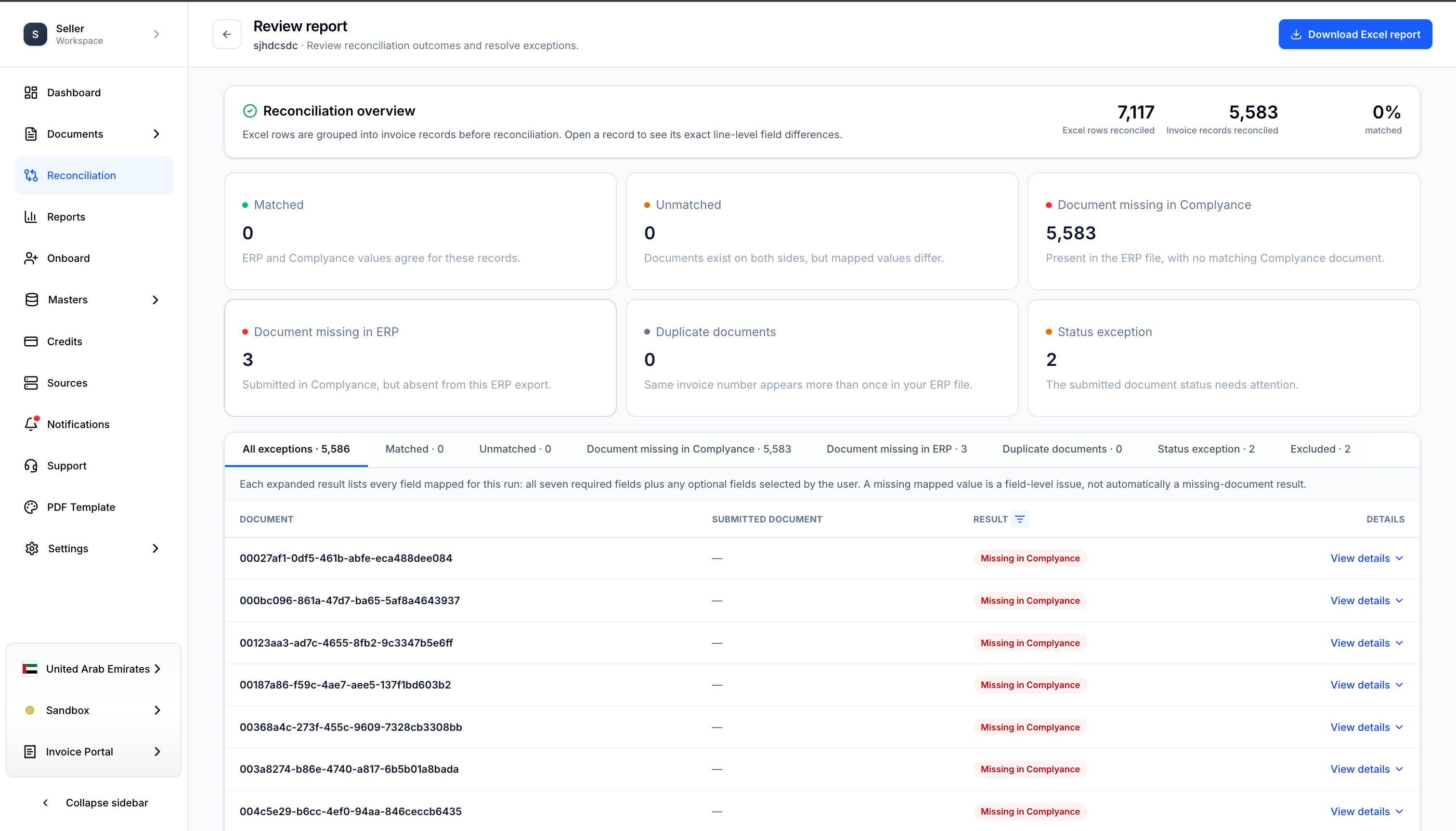Switch to Document missing in Complyance tab
This screenshot has height=831, width=1456.
pyautogui.click(x=689, y=449)
